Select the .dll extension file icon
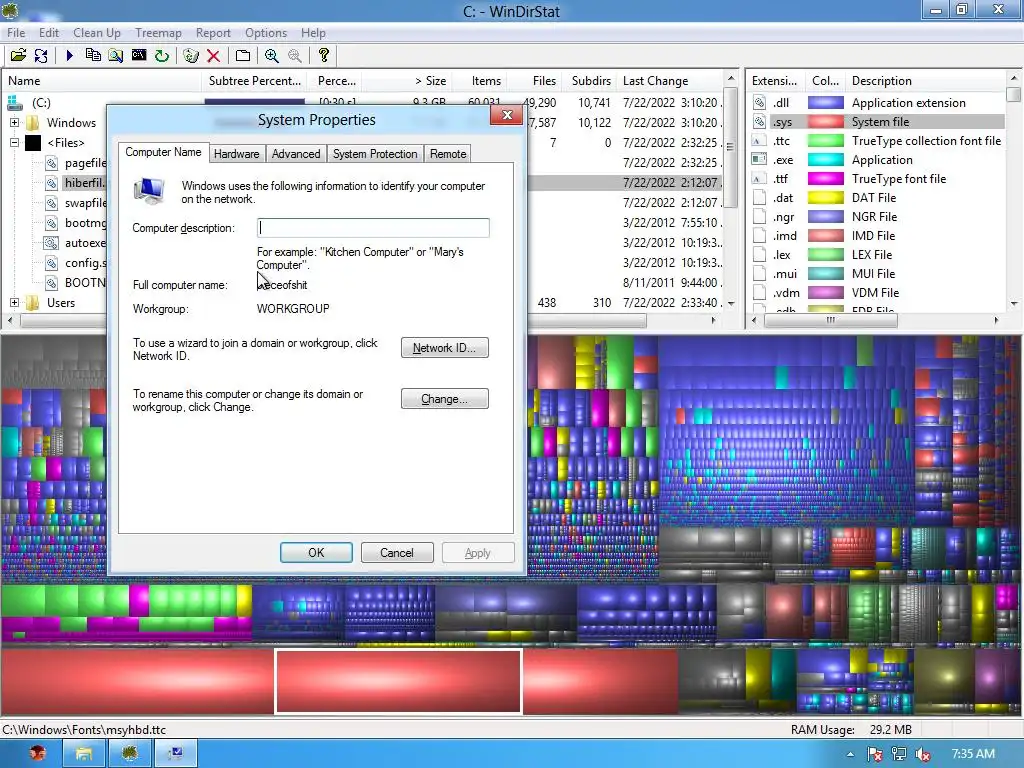Screen dimensions: 1024x768 point(760,103)
